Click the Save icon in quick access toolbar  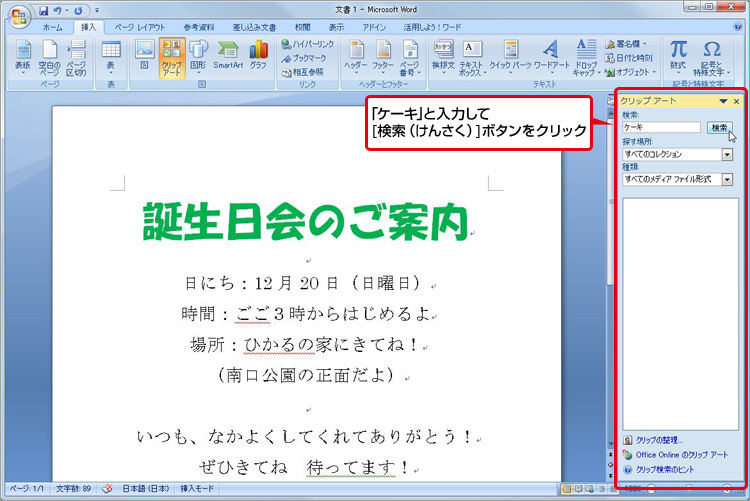pos(44,10)
